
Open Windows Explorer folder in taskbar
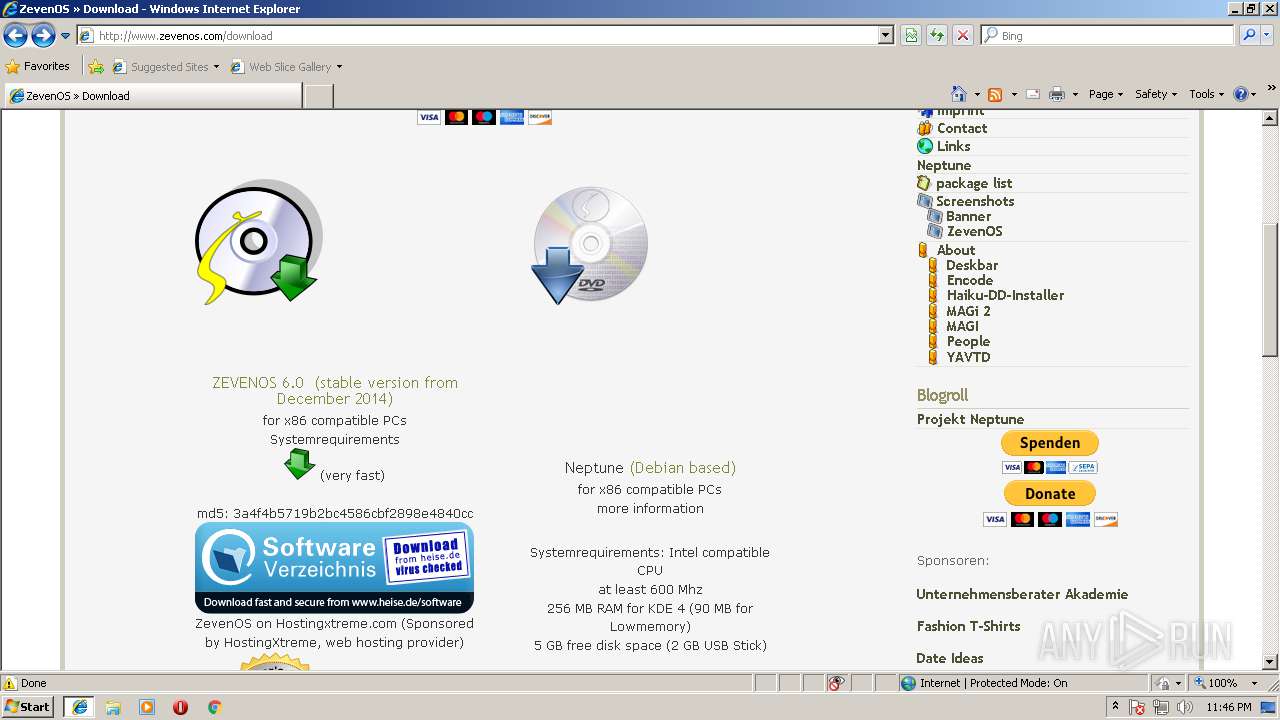113,707
